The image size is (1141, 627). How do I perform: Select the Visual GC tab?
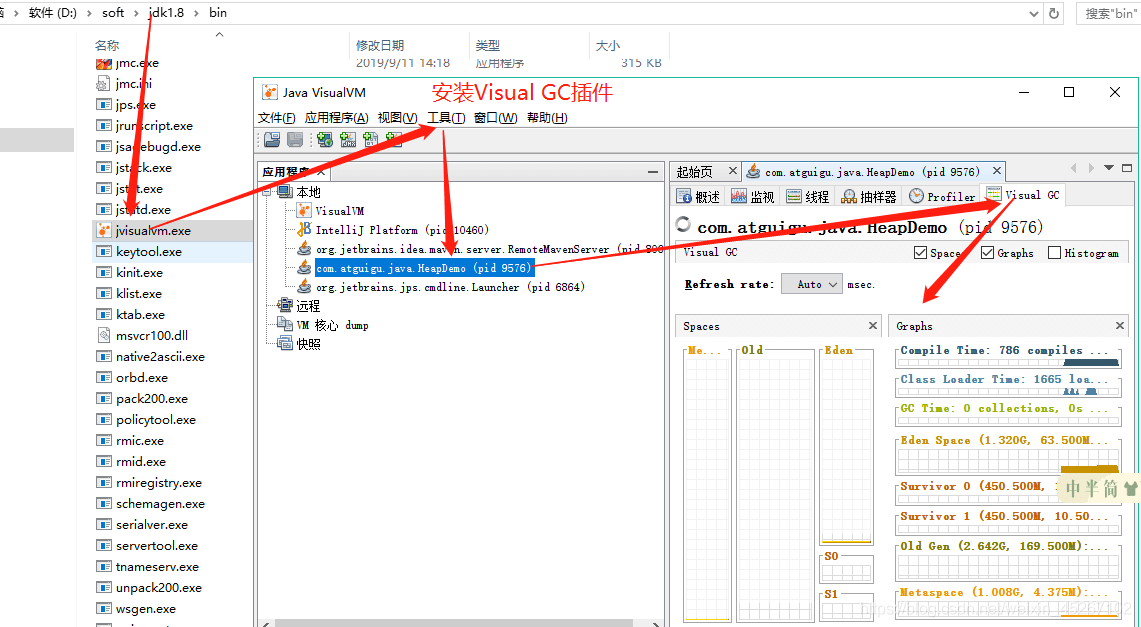coord(1023,195)
